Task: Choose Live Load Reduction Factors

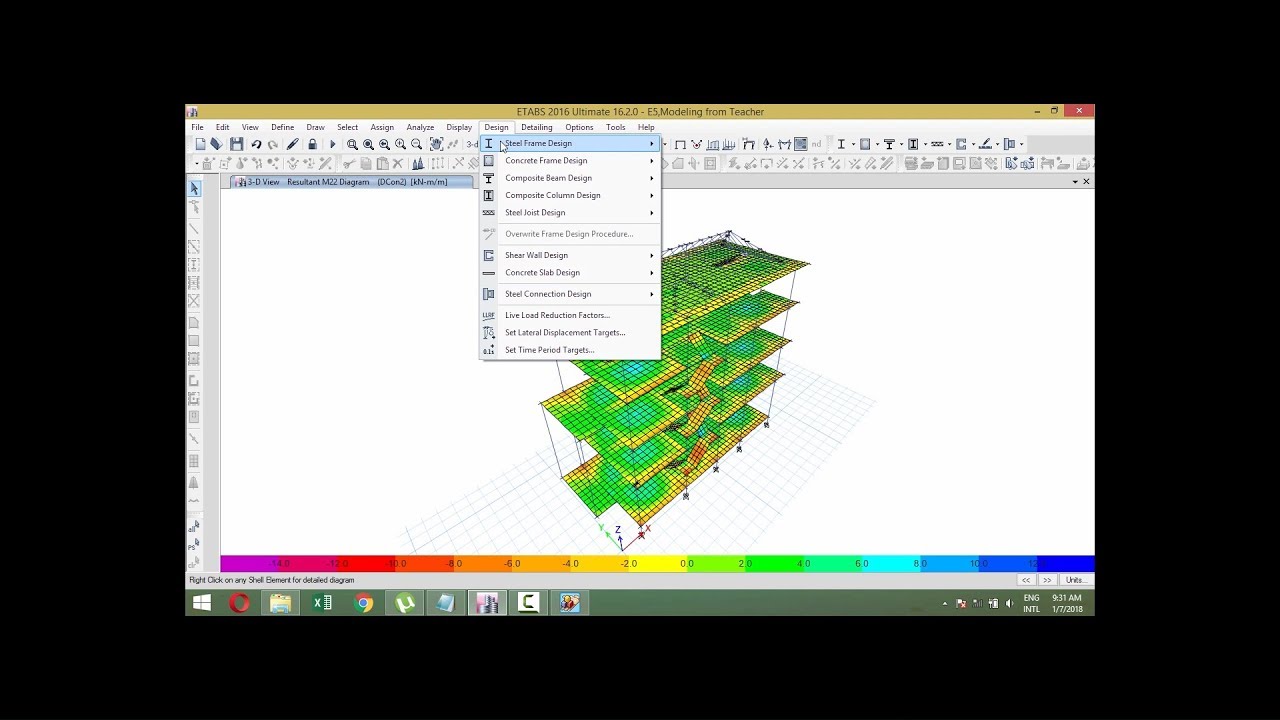Action: (x=570, y=315)
